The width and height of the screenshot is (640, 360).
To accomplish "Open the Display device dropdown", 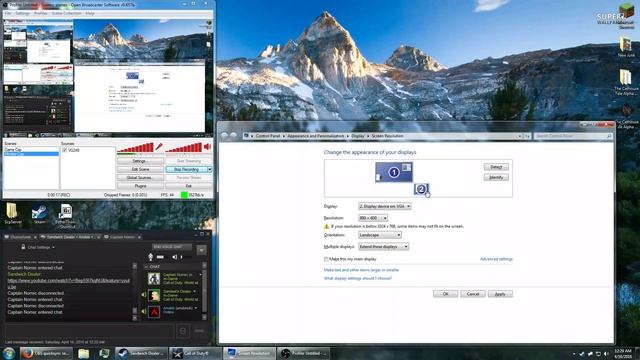I will point(384,207).
